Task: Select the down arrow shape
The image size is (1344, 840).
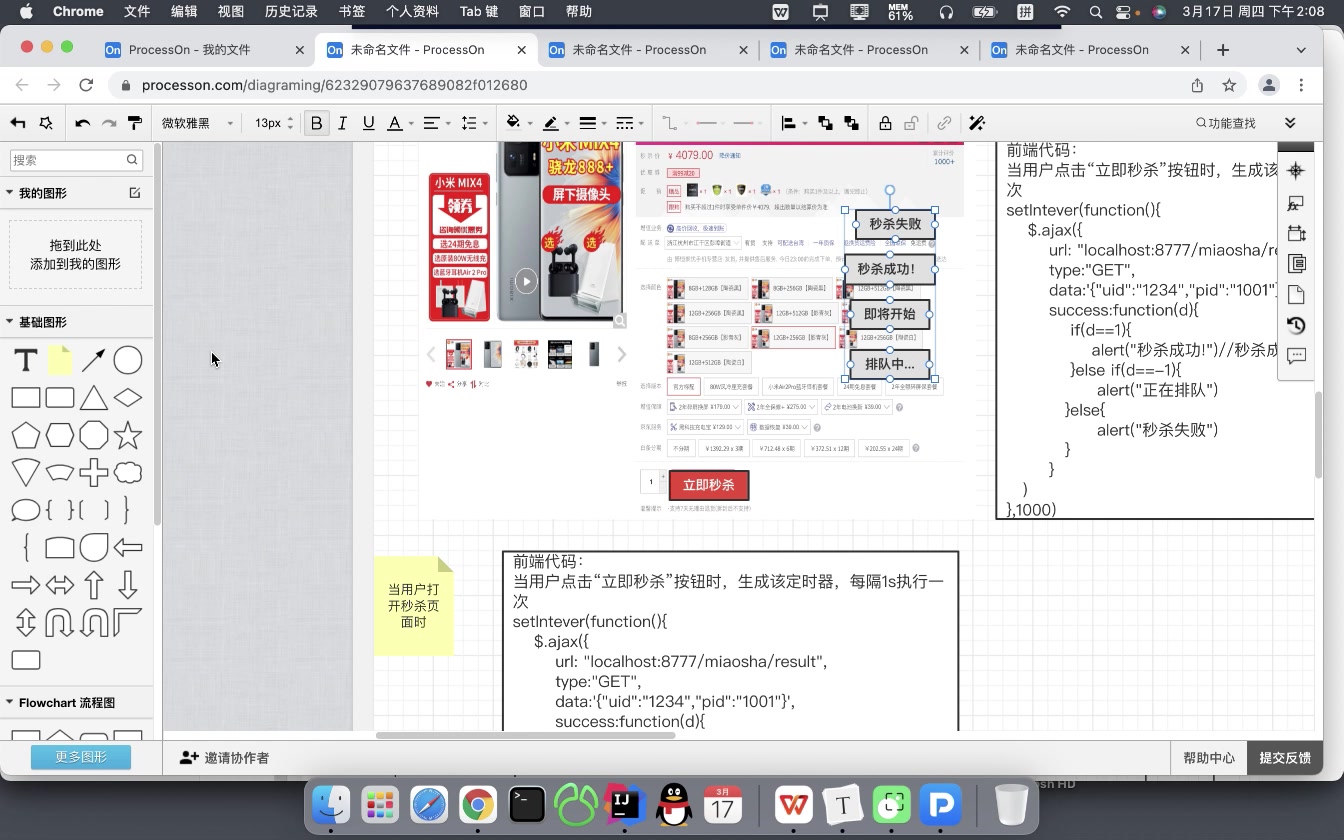Action: click(x=128, y=585)
